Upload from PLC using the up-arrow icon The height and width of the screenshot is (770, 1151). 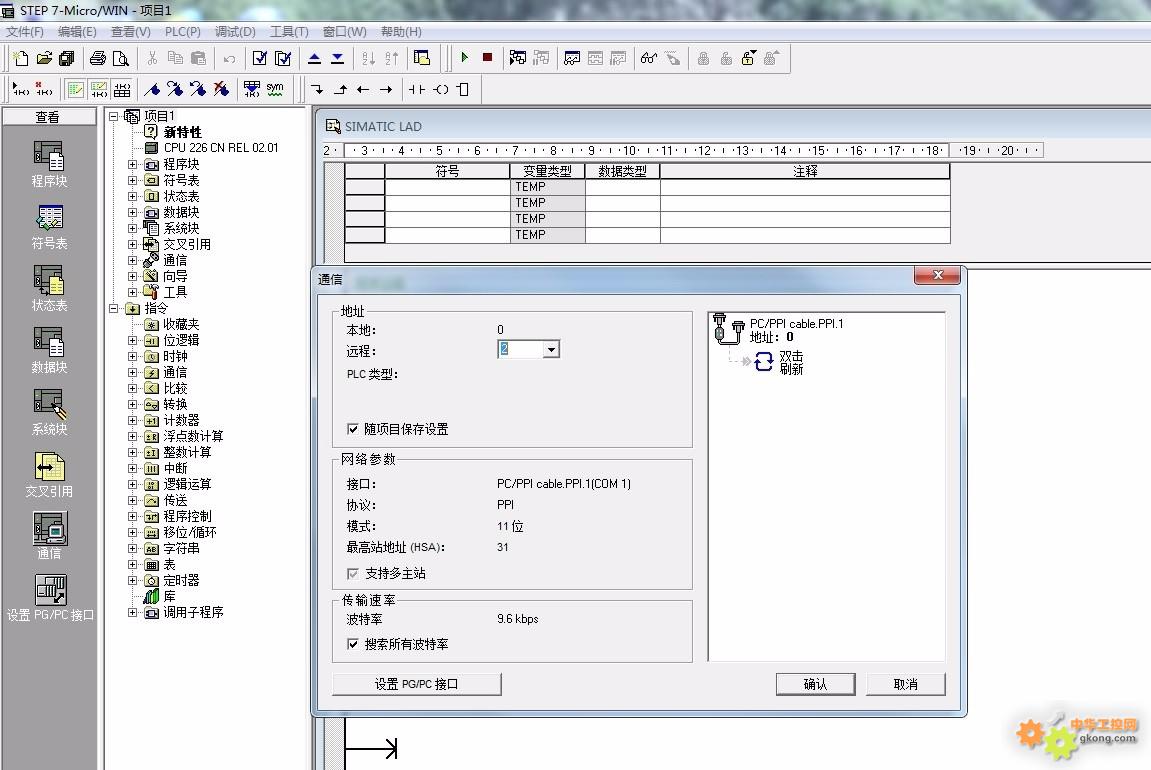tap(314, 58)
